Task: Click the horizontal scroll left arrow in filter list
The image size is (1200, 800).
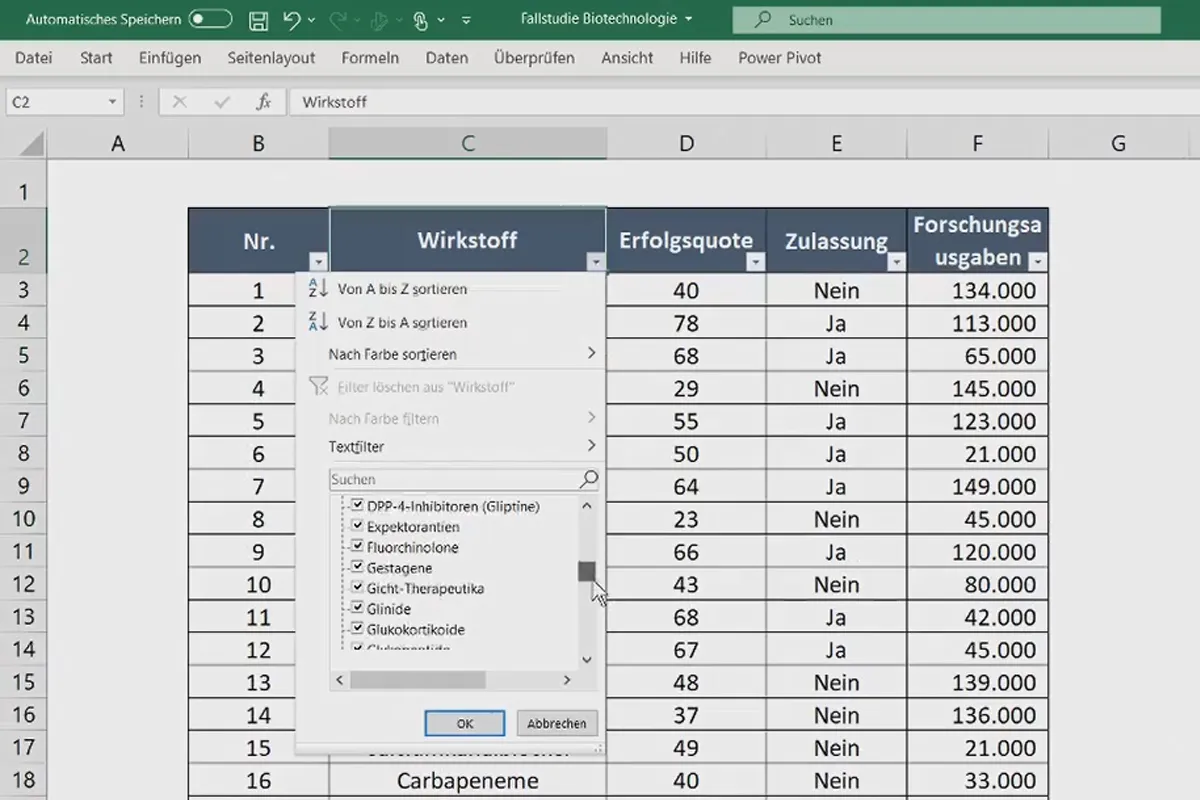Action: click(340, 680)
